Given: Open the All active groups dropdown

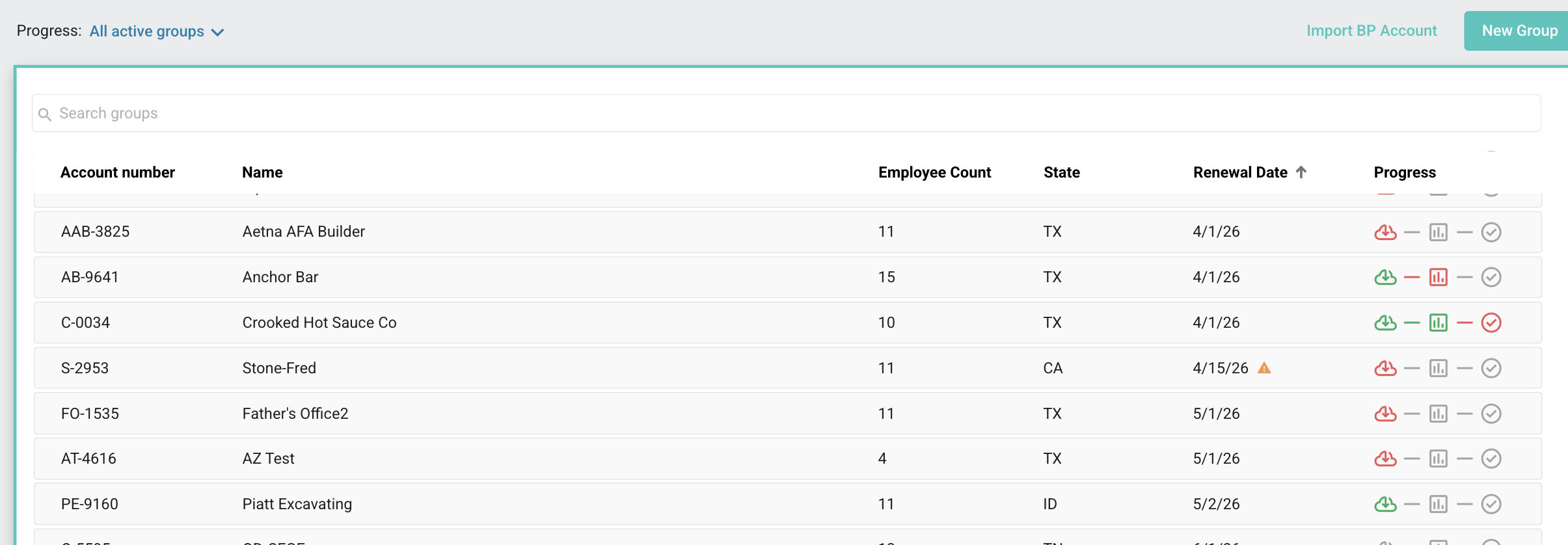Looking at the screenshot, I should 157,31.
